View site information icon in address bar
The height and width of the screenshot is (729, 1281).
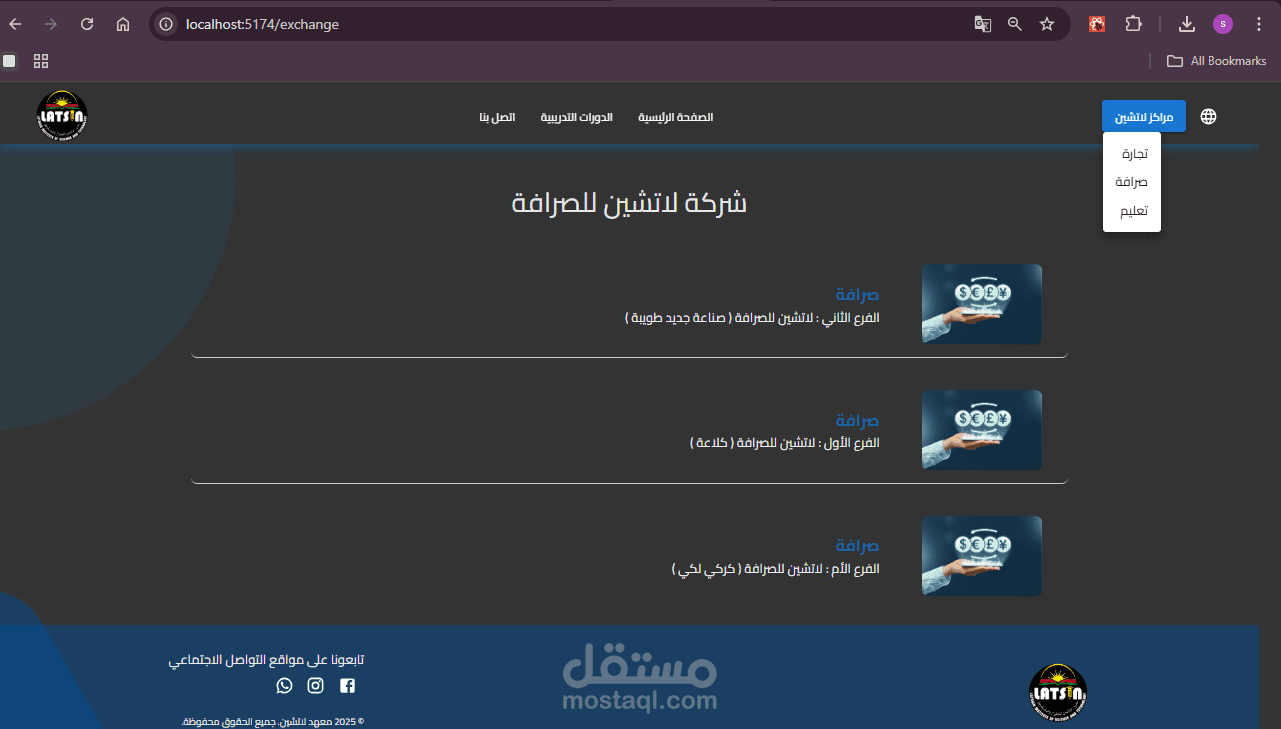(167, 24)
